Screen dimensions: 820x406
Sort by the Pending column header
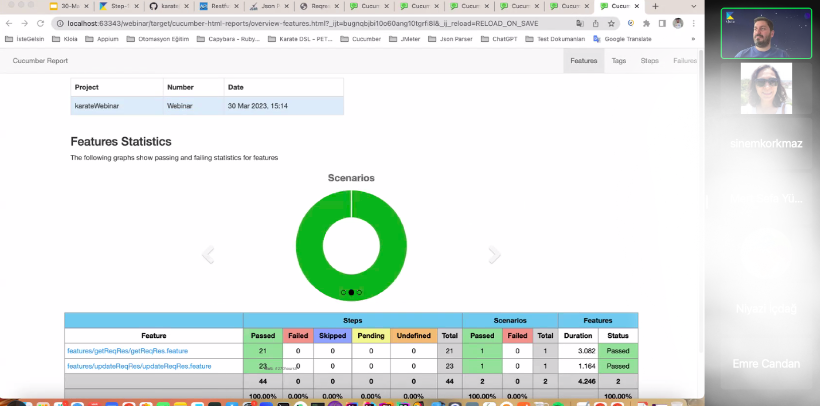[x=371, y=336]
